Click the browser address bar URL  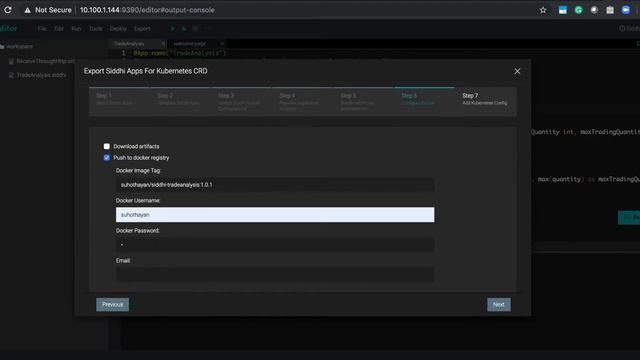pyautogui.click(x=147, y=10)
